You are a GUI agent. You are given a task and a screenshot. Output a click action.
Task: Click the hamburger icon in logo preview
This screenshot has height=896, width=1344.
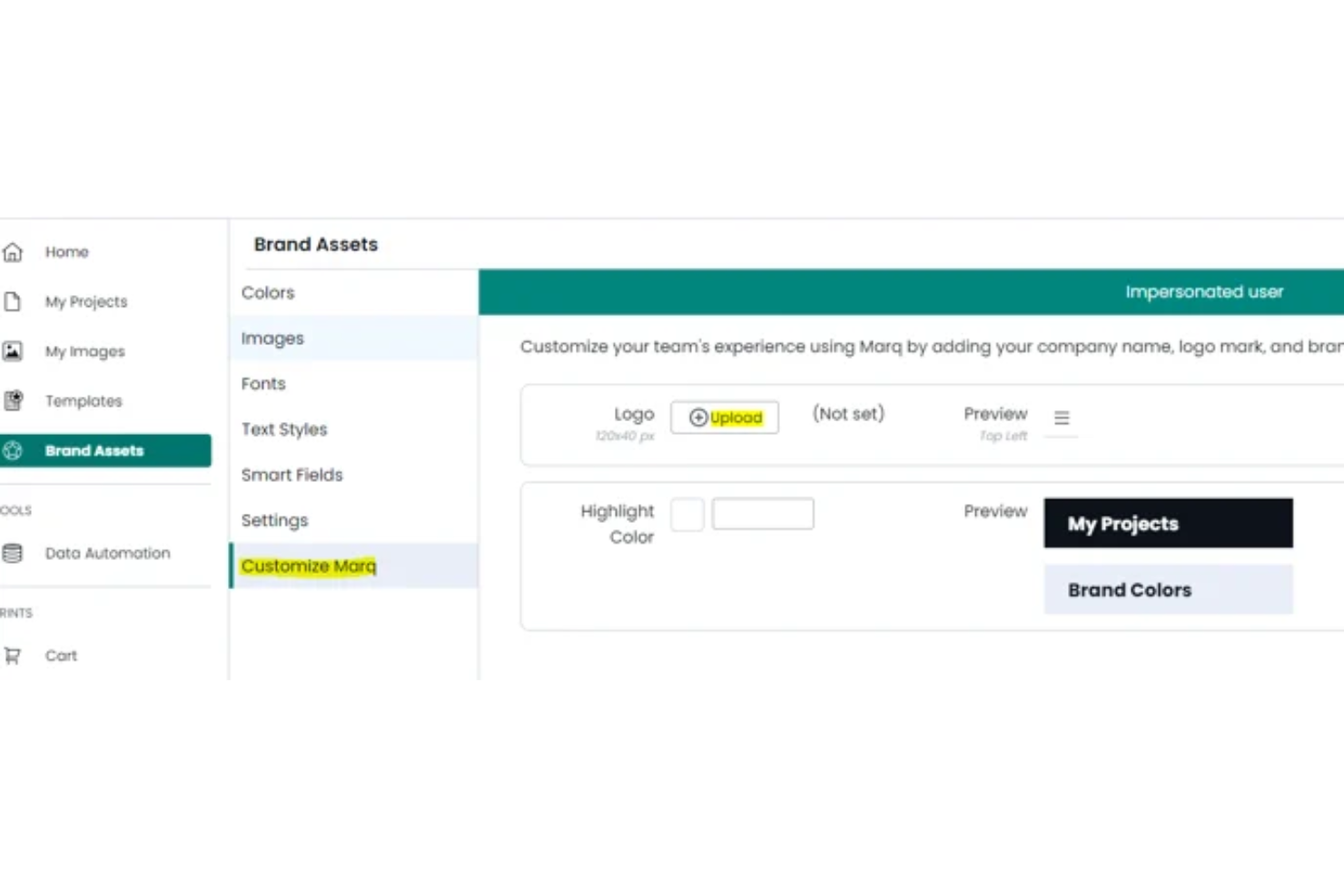point(1062,418)
